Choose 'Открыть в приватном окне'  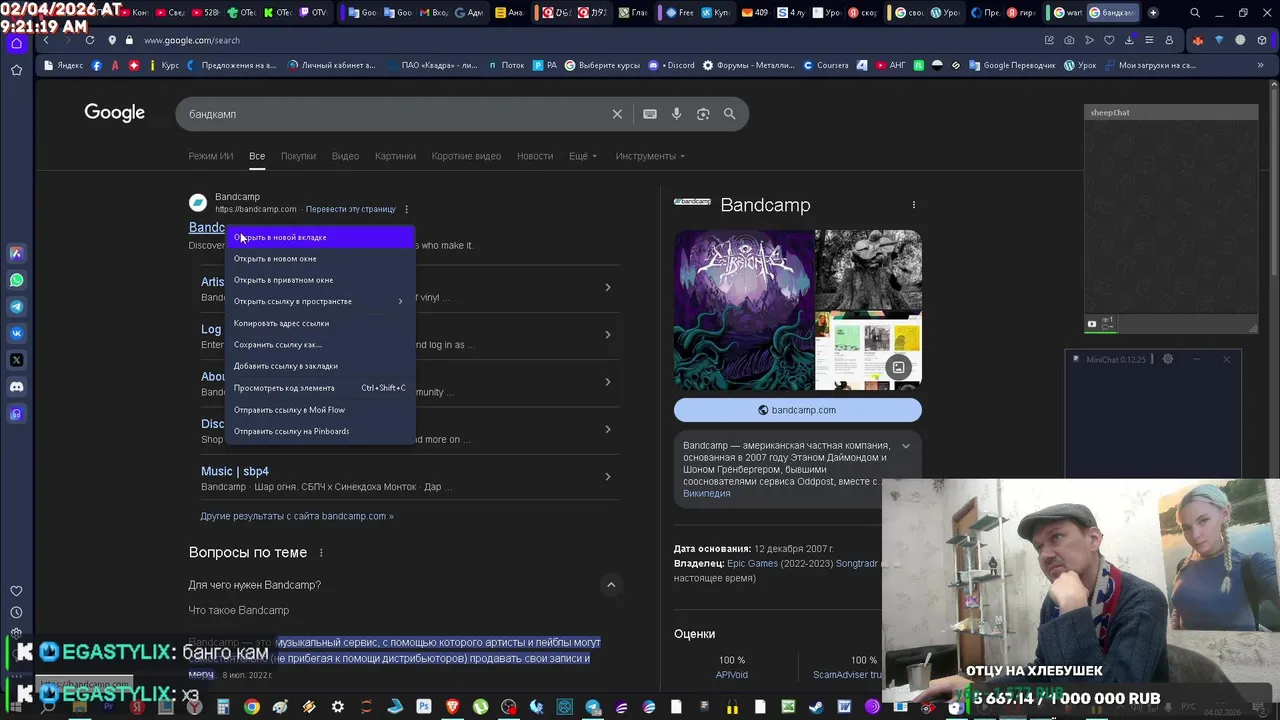pos(320,280)
